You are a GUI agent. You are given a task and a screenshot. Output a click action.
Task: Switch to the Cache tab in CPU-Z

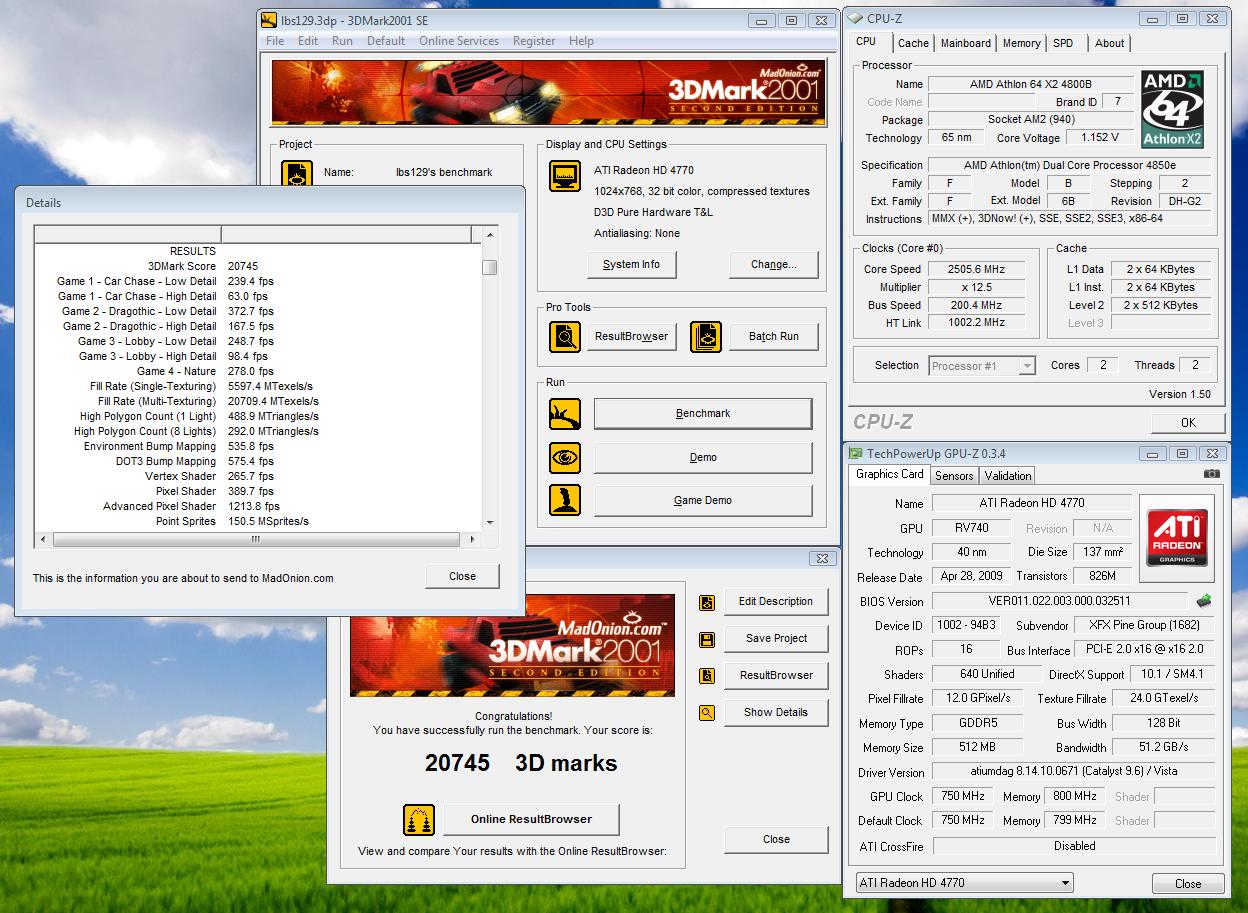point(913,43)
